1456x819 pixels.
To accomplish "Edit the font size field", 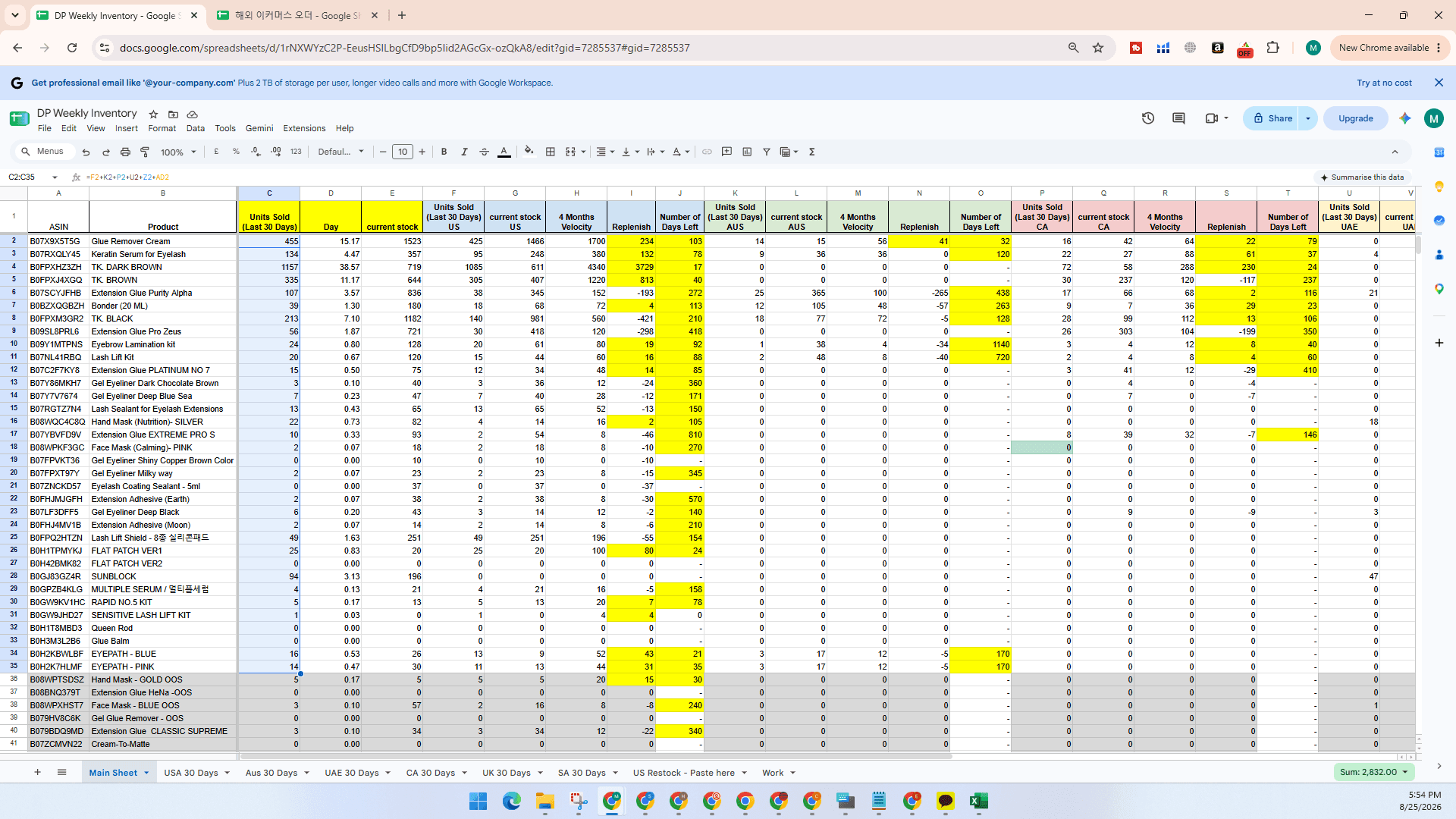I will point(403,152).
